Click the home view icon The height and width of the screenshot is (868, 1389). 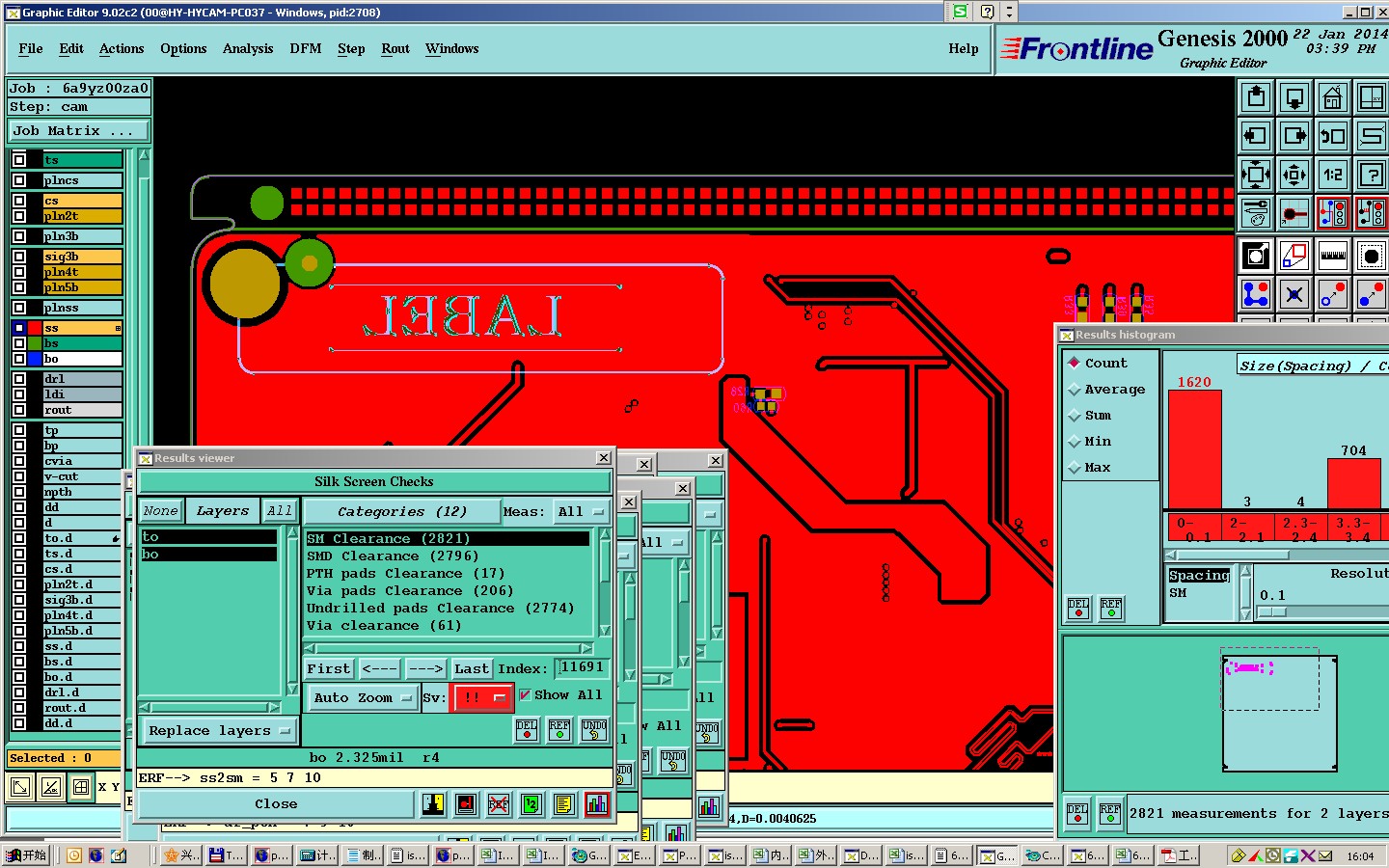[x=1333, y=97]
